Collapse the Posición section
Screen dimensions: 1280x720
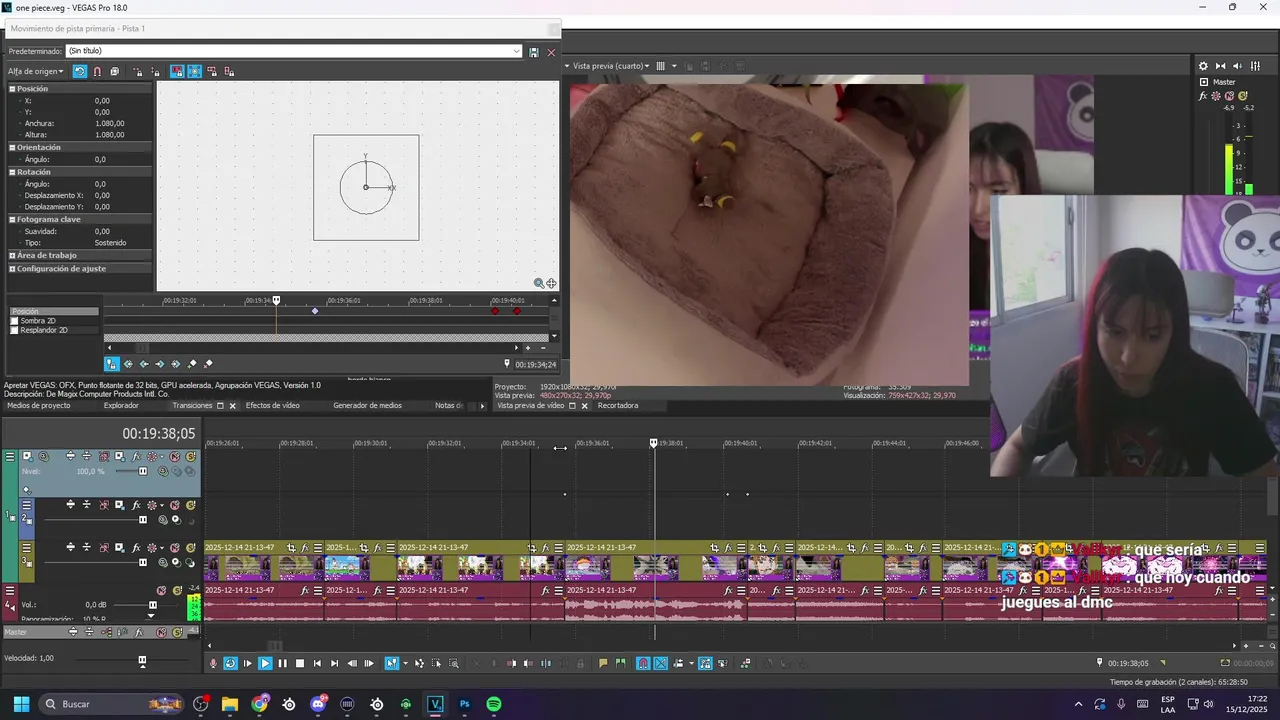(13, 89)
